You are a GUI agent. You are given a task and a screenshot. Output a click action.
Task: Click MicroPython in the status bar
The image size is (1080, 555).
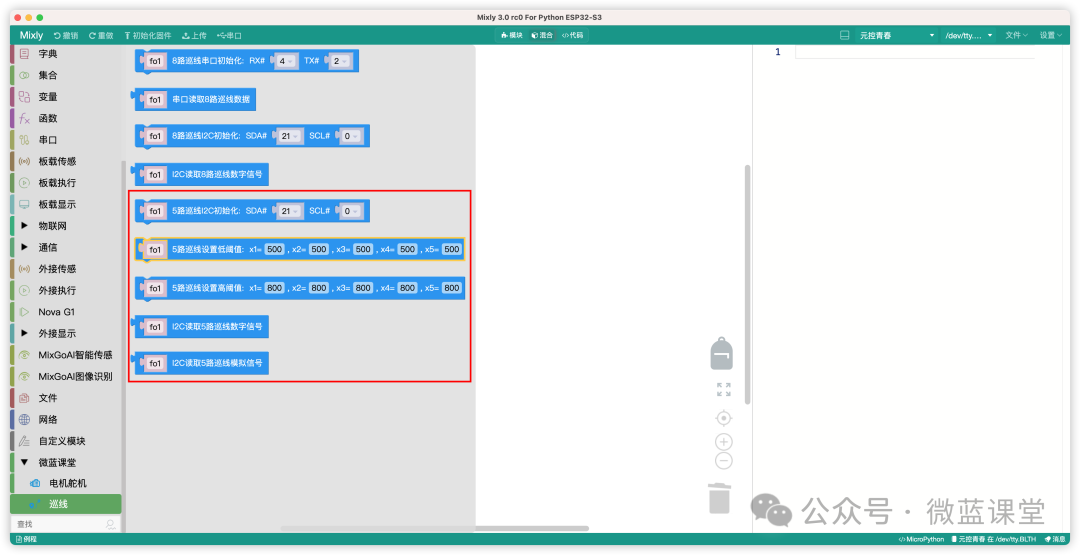pyautogui.click(x=922, y=539)
